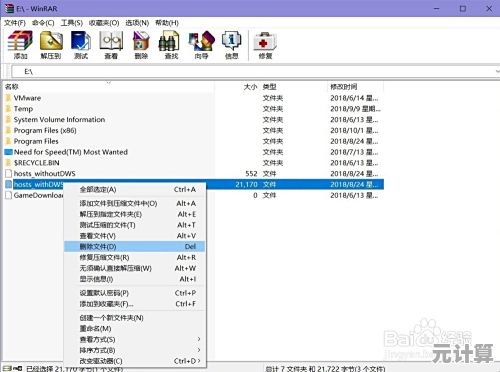The width and height of the screenshot is (500, 372).
Task: Open the 命令(C) menu
Action: pyautogui.click(x=43, y=23)
